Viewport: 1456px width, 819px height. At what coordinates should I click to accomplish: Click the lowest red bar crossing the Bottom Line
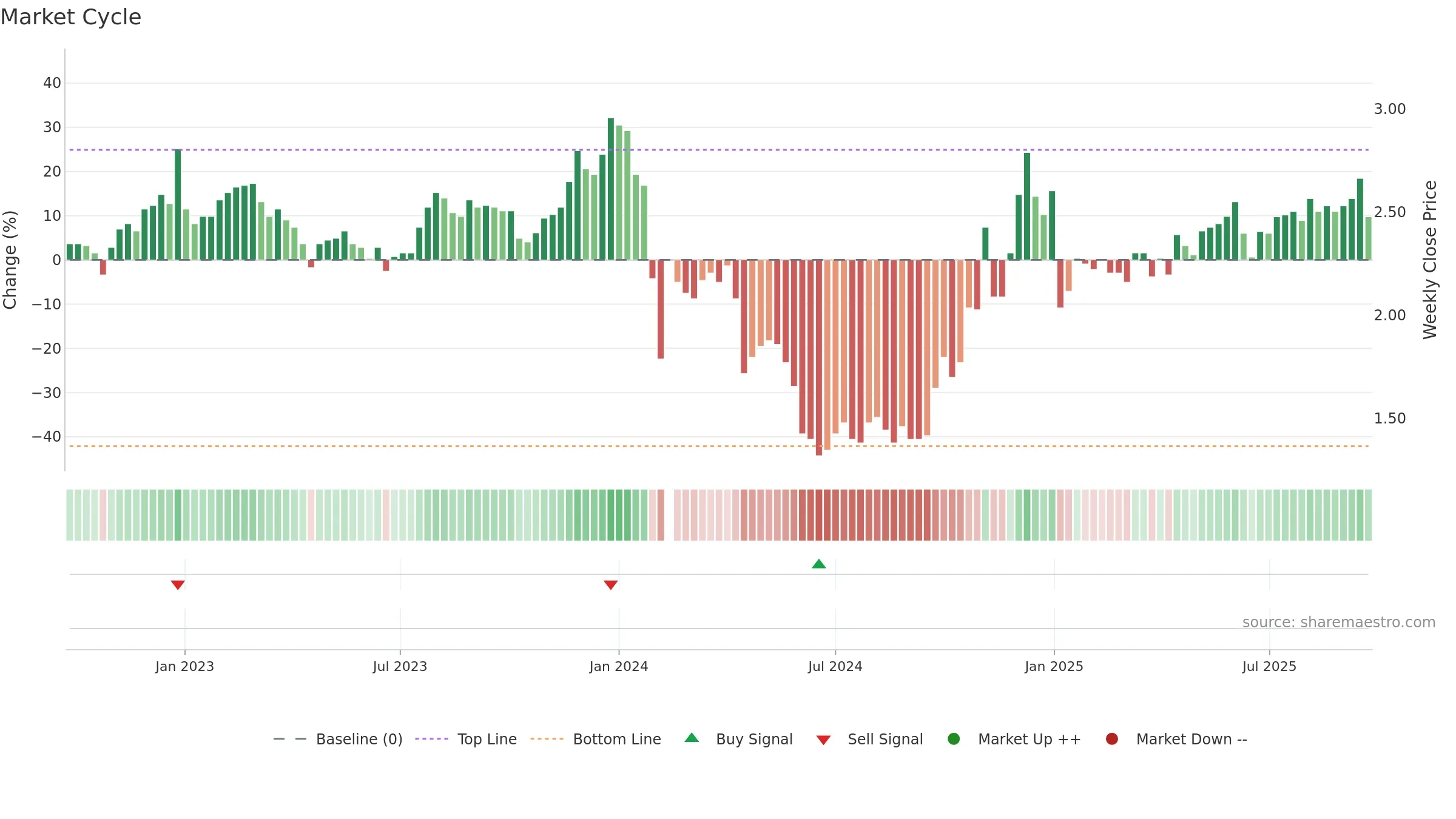tap(819, 357)
